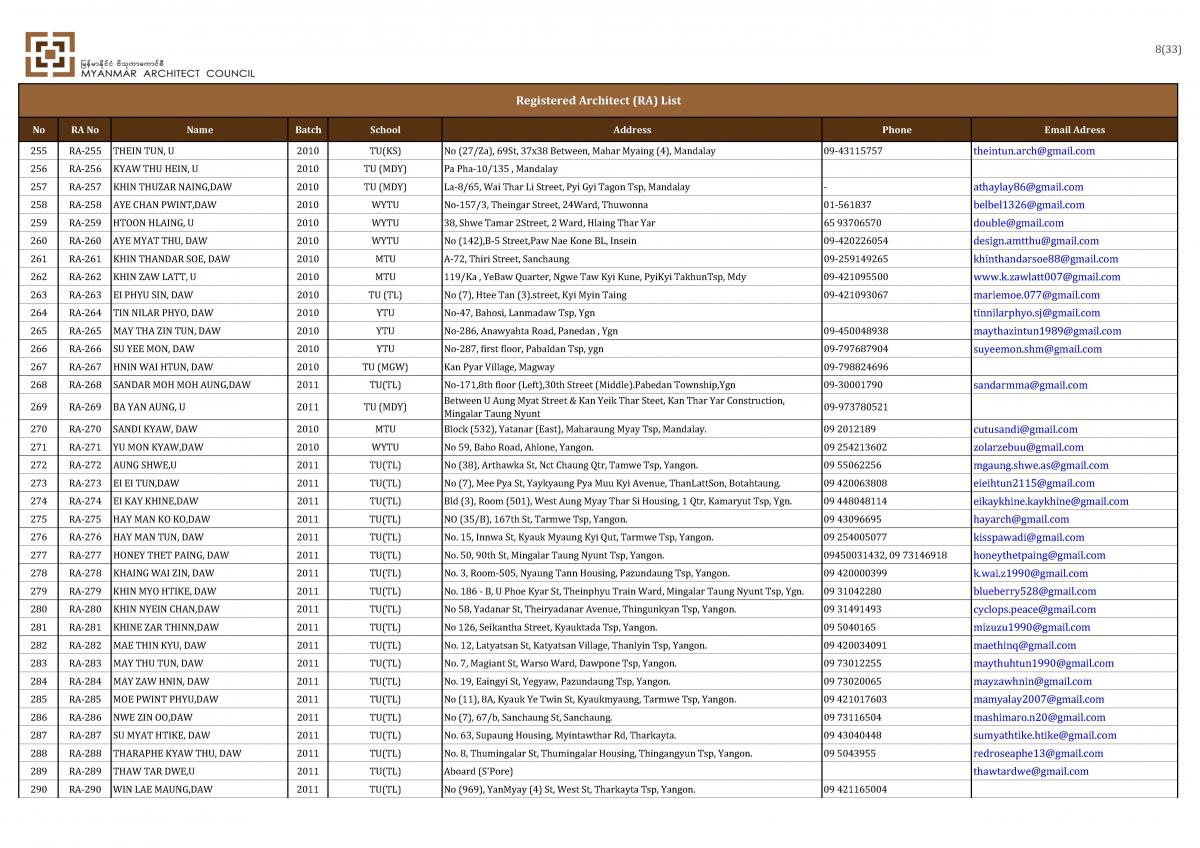Click the 'RA-290' registration number cell
The width and height of the screenshot is (1200, 848).
85,789
